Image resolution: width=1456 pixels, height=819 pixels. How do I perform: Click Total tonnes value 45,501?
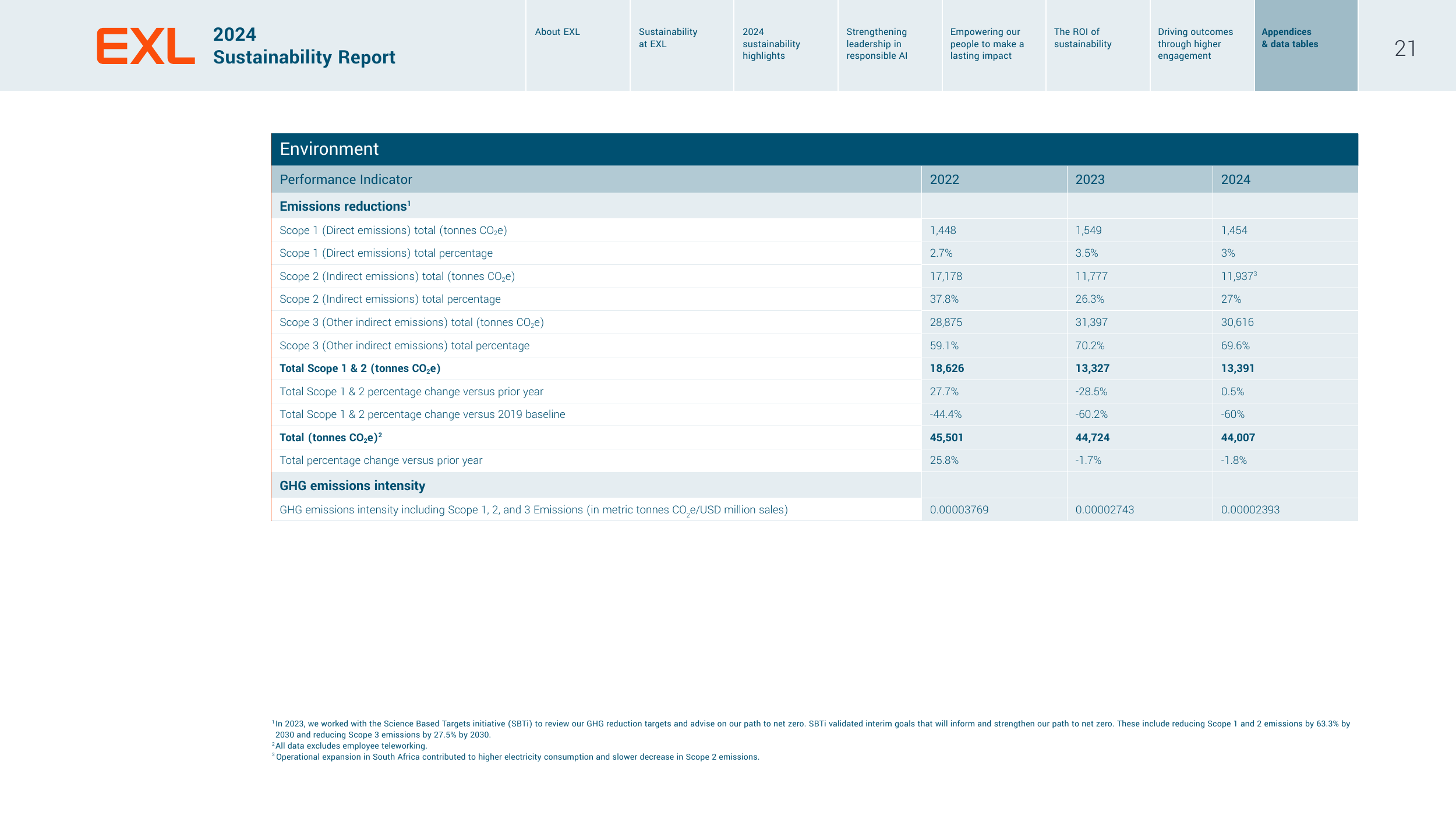tap(946, 437)
